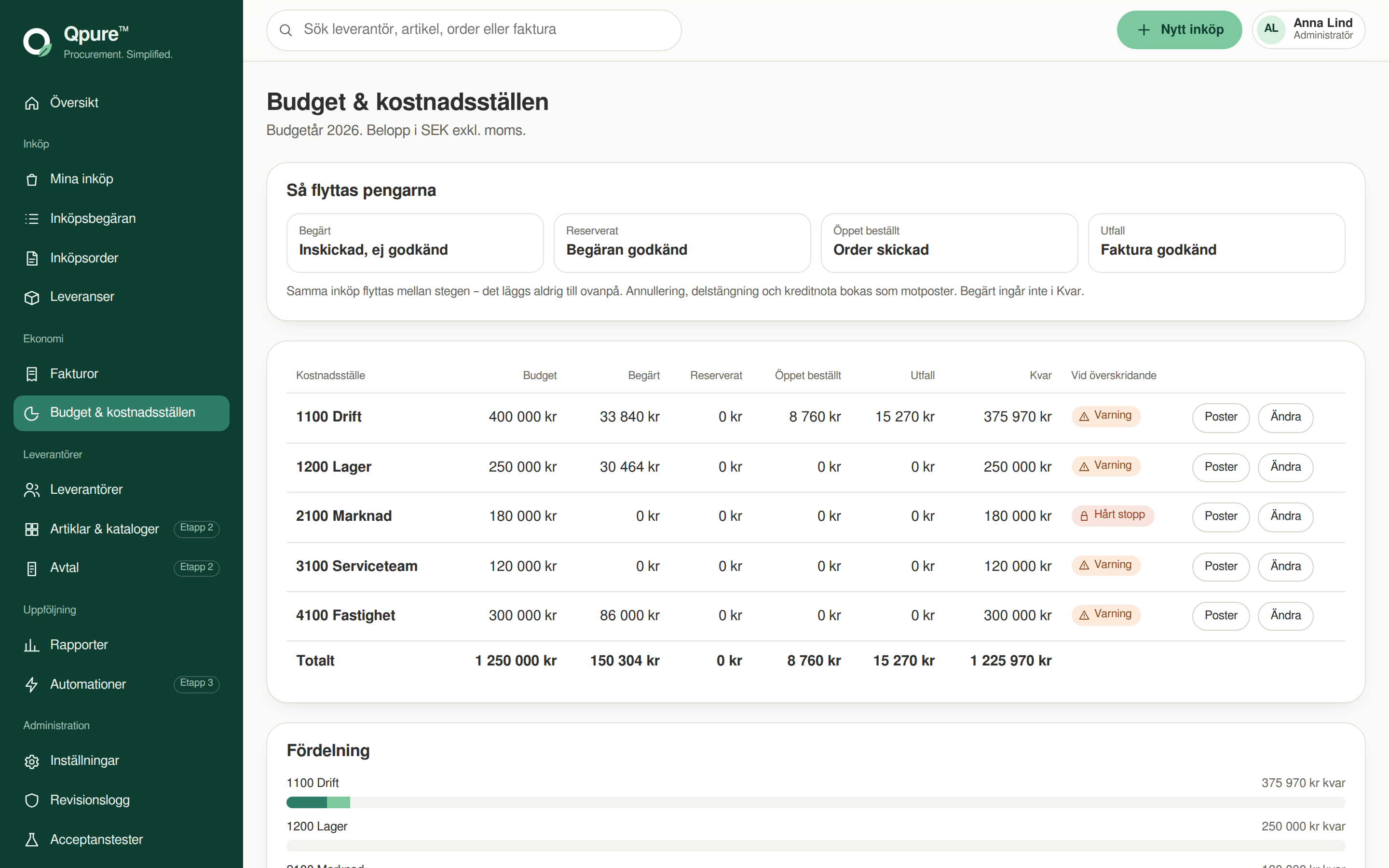
Task: Click the Revisionslogg shield icon
Action: [x=31, y=800]
